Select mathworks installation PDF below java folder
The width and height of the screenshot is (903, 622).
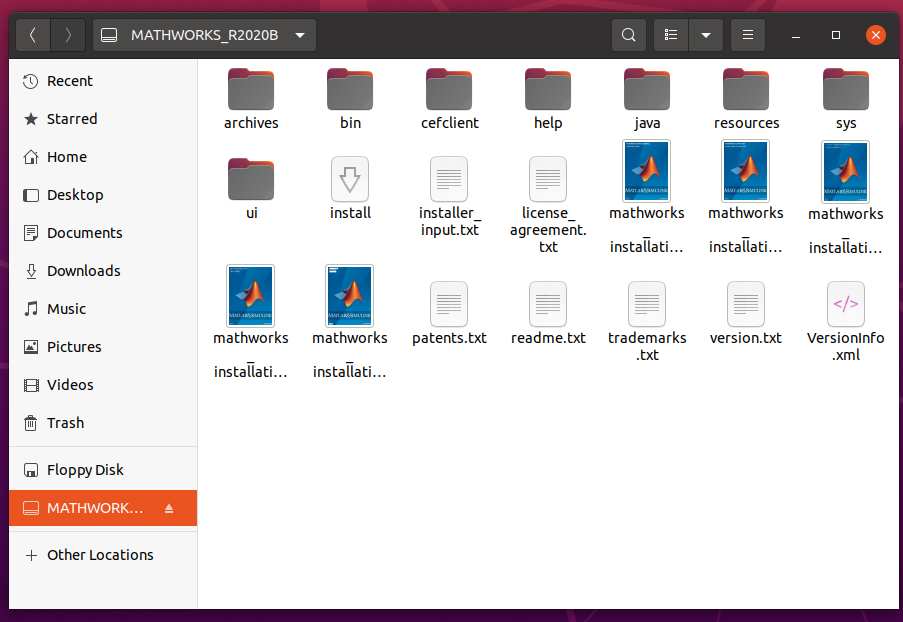[x=647, y=197]
